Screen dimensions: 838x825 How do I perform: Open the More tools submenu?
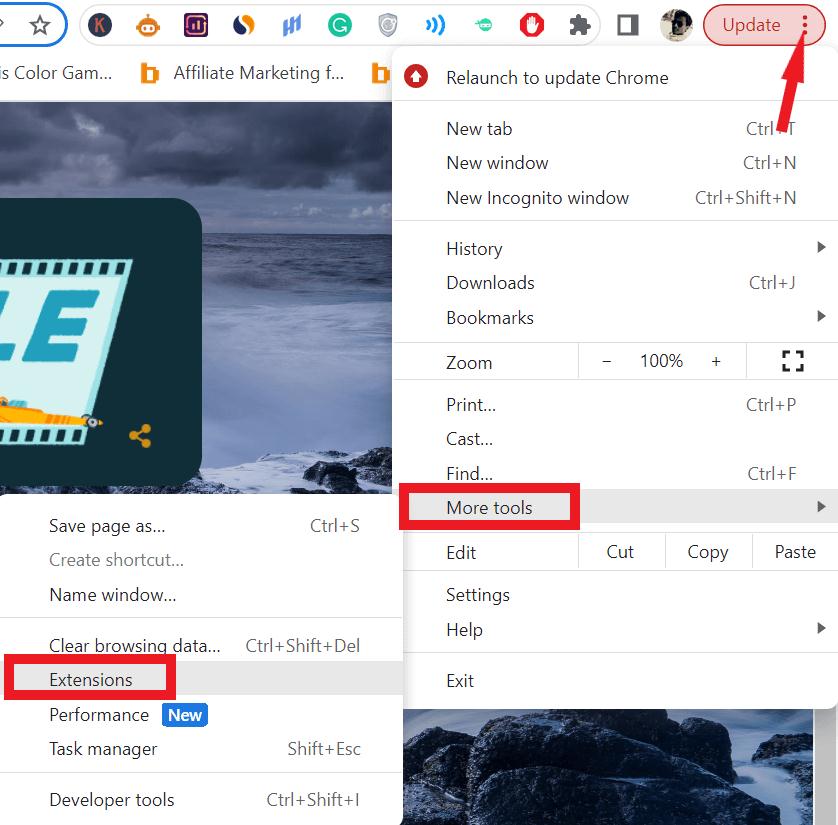point(489,508)
